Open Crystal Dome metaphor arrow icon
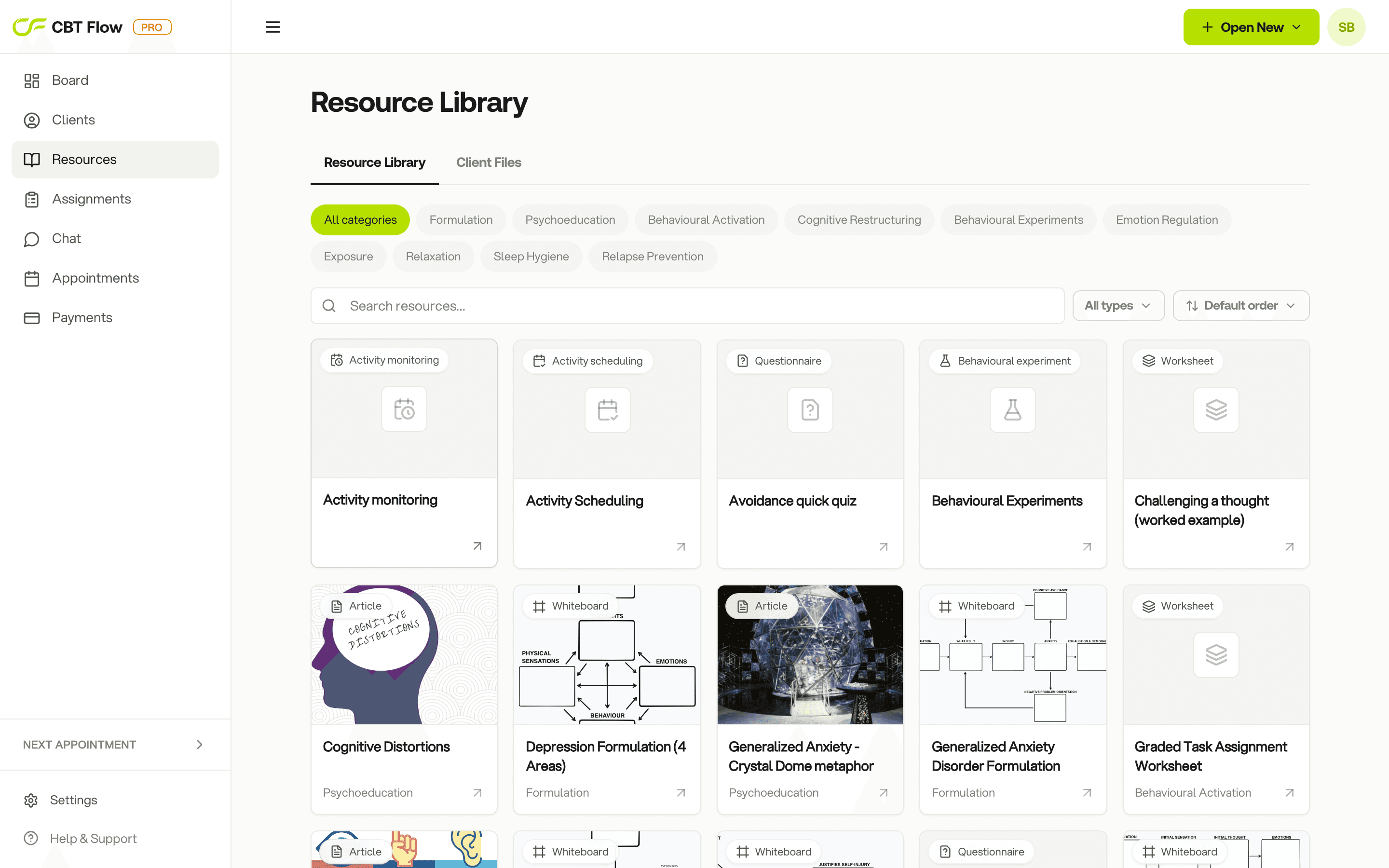Viewport: 1389px width, 868px height. pos(884,793)
